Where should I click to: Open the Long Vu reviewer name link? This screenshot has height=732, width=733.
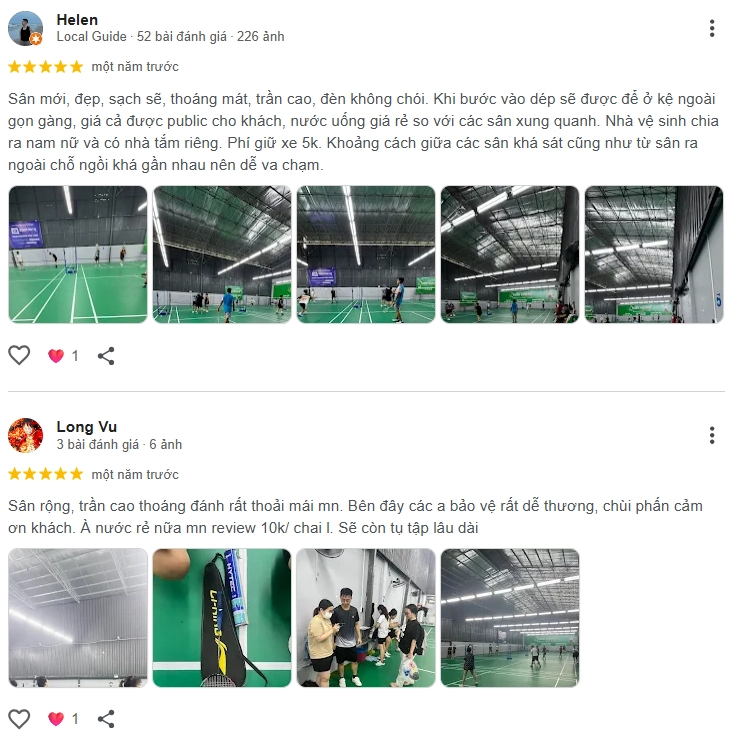[x=86, y=426]
